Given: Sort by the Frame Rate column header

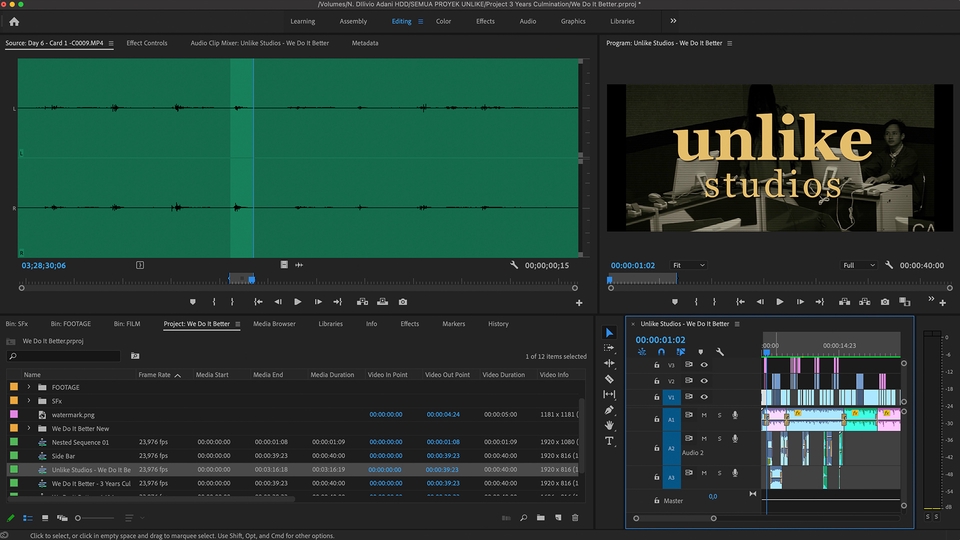Looking at the screenshot, I should [155, 375].
